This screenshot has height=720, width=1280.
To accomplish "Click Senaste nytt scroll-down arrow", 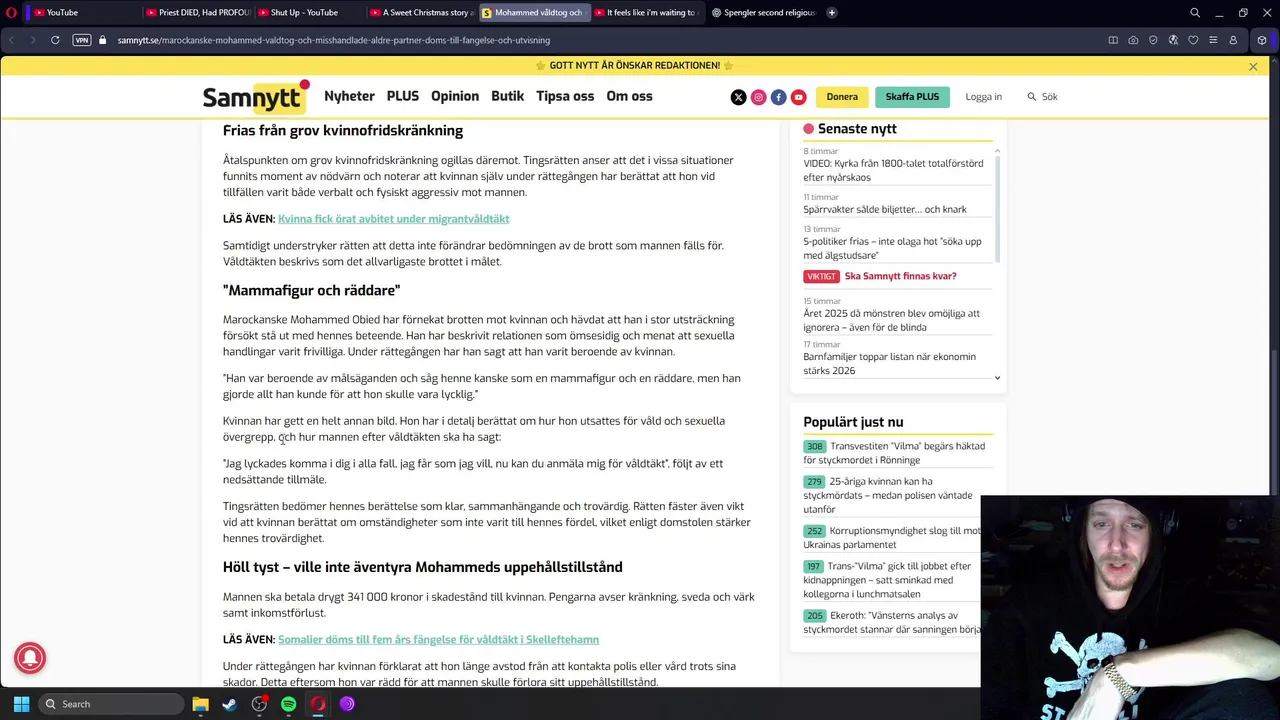I will coord(997,377).
